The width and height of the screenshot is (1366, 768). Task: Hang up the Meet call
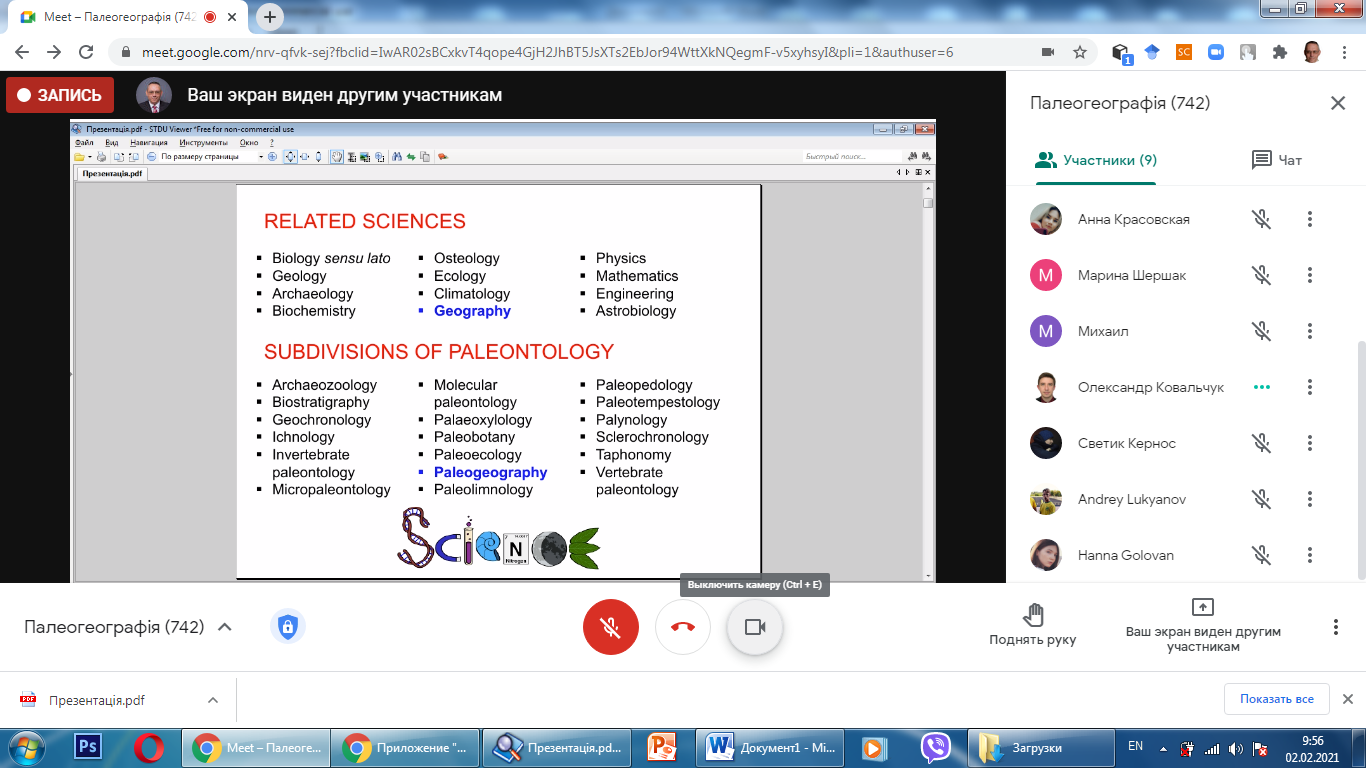[683, 627]
